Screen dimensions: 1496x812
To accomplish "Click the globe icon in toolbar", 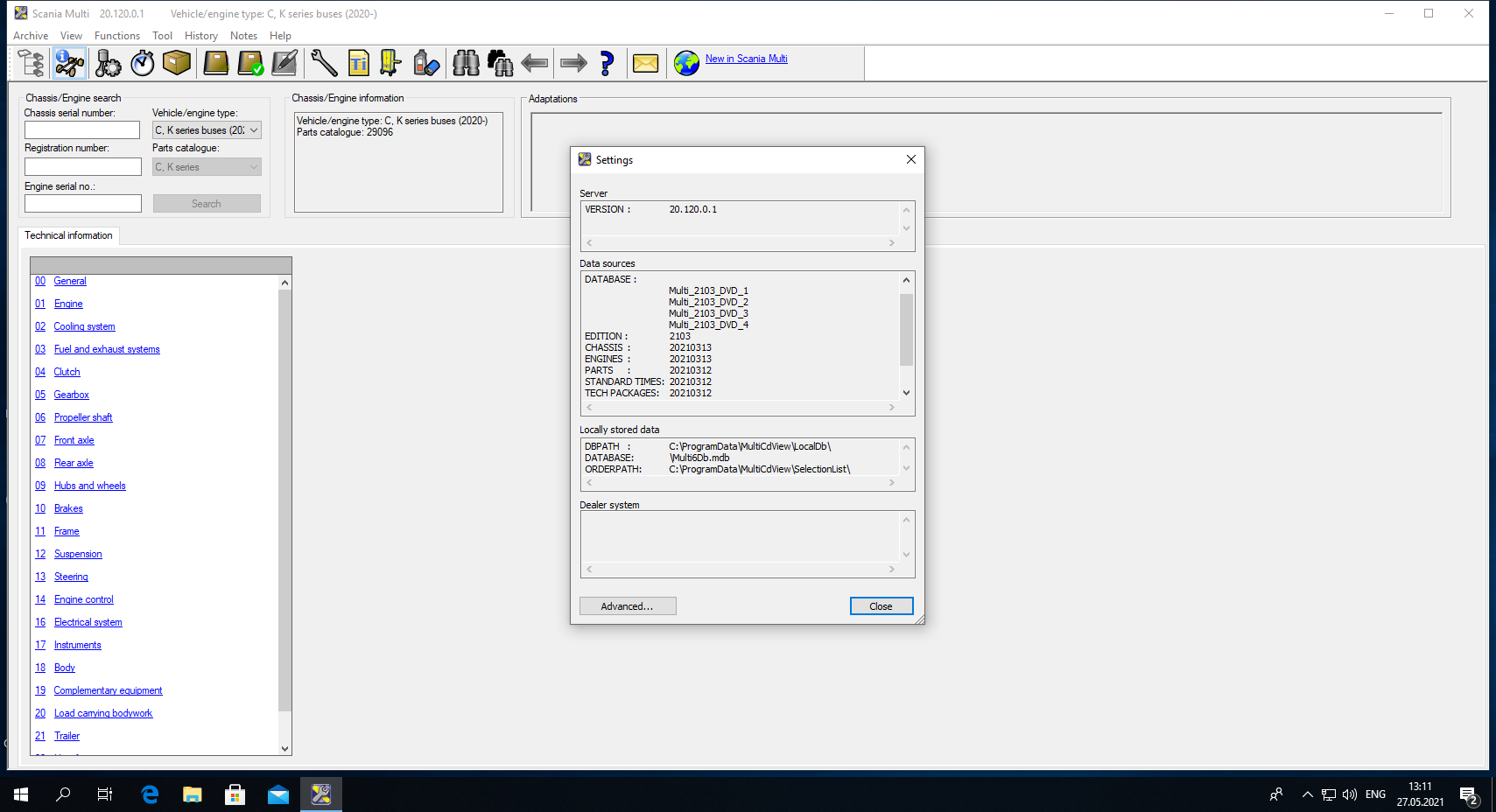I will [x=686, y=63].
